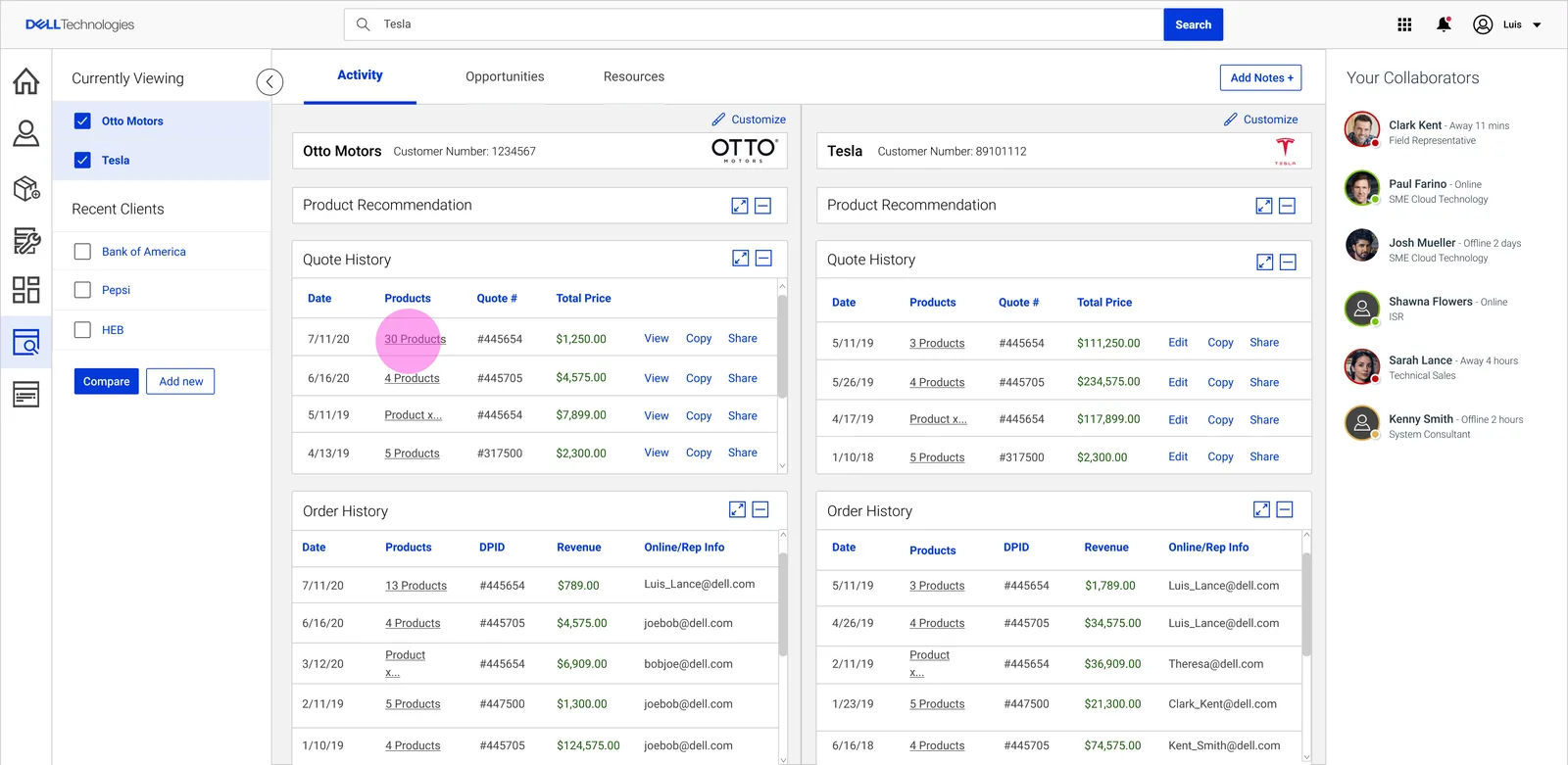Open the user profile sidebar icon
The width and height of the screenshot is (1568, 765).
[x=26, y=133]
